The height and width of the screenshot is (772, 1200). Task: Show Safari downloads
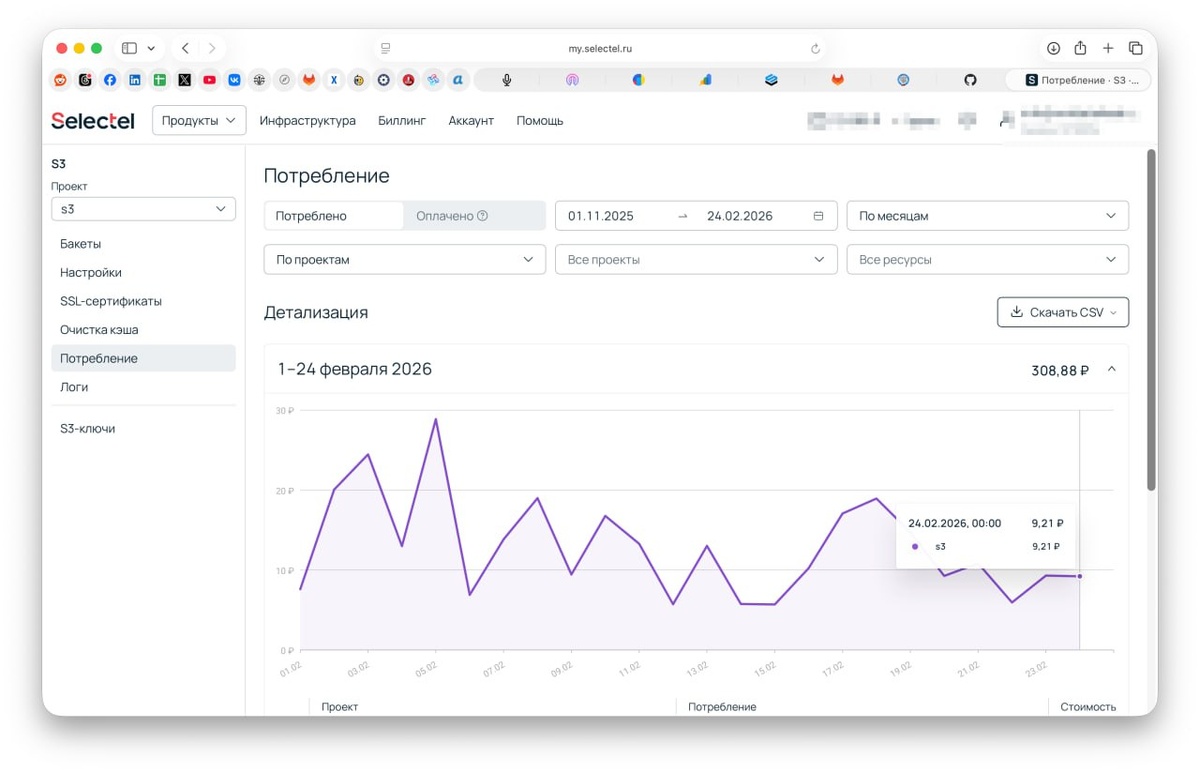pyautogui.click(x=1053, y=48)
